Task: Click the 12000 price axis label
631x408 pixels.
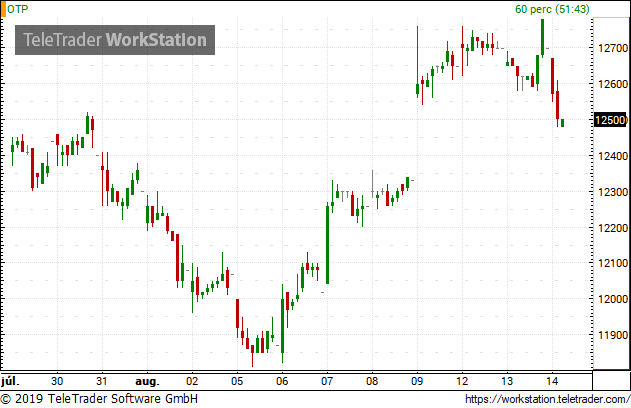Action: [x=613, y=299]
